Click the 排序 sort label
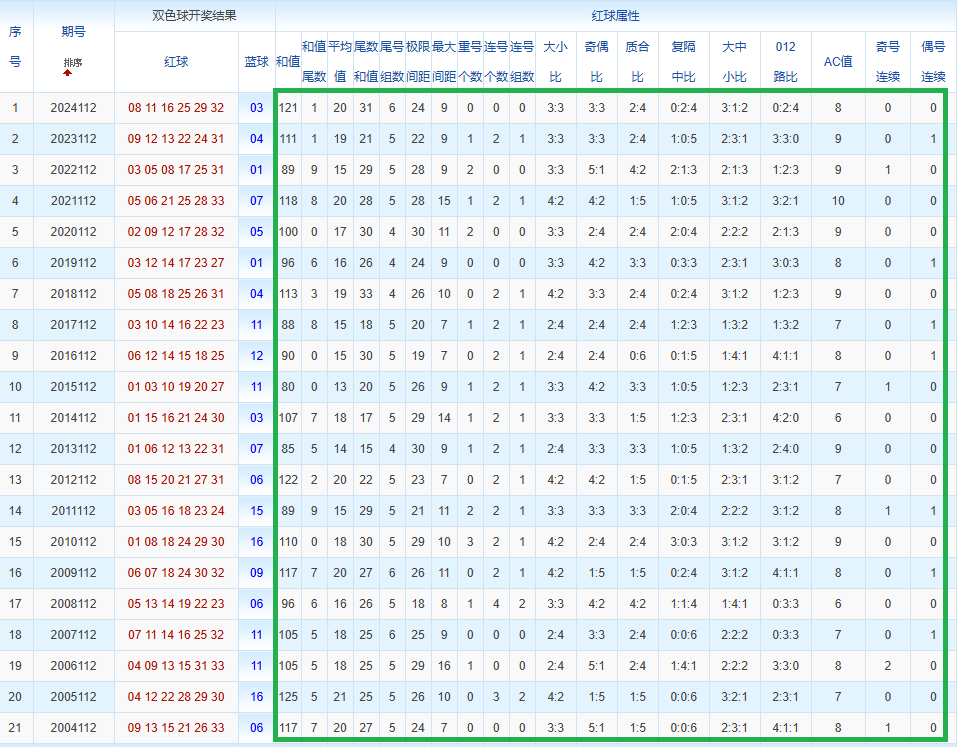This screenshot has width=957, height=747. coord(73,62)
